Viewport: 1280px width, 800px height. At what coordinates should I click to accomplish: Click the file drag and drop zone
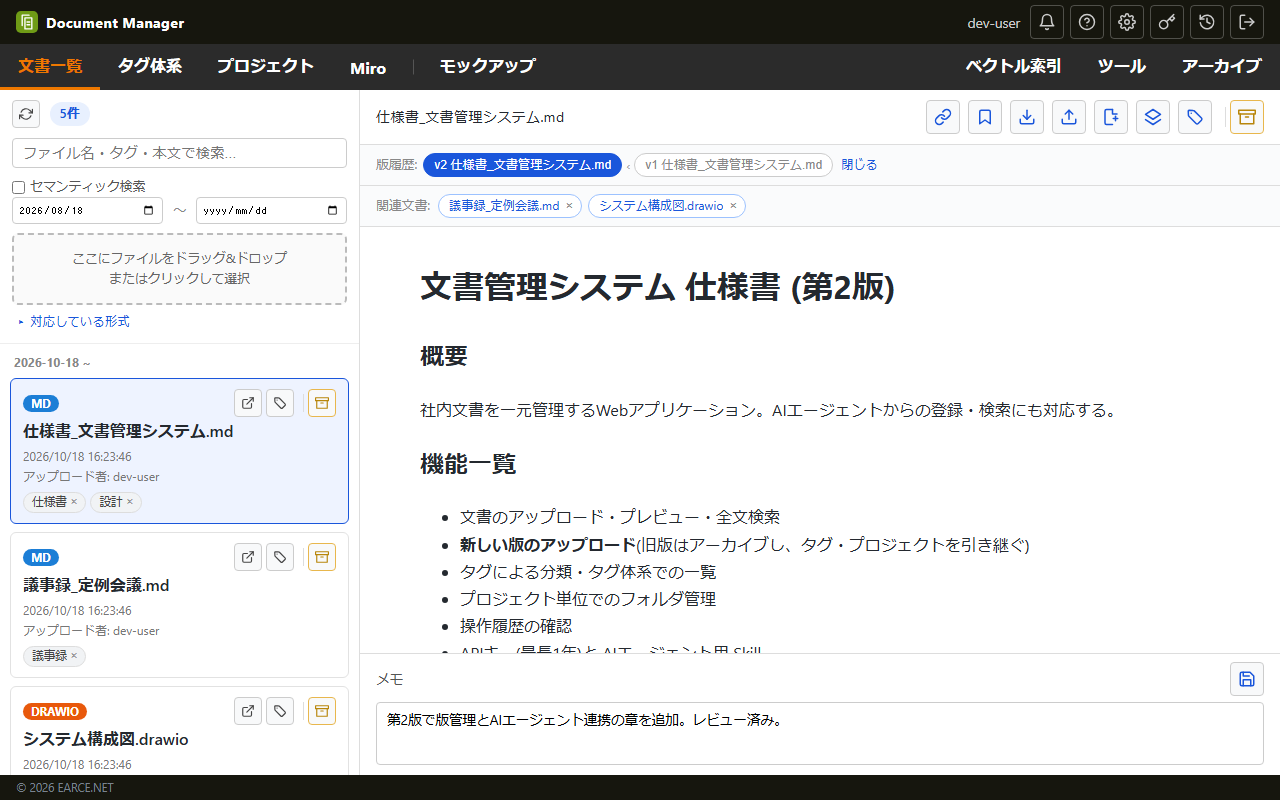coord(179,268)
